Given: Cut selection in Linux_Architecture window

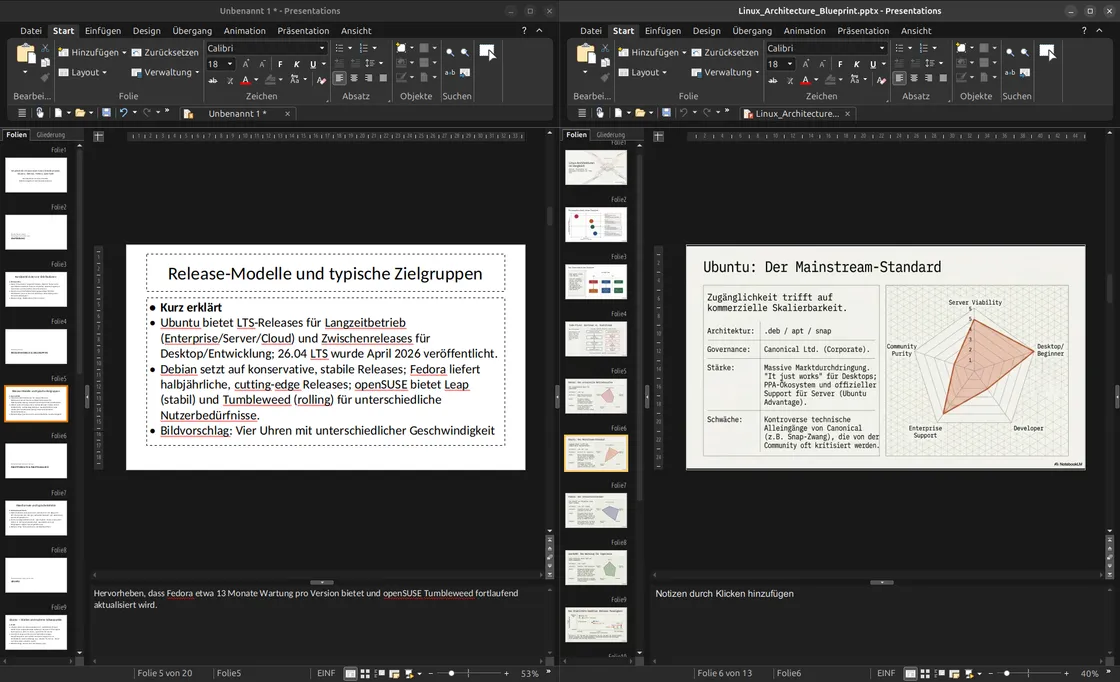Looking at the screenshot, I should (605, 49).
